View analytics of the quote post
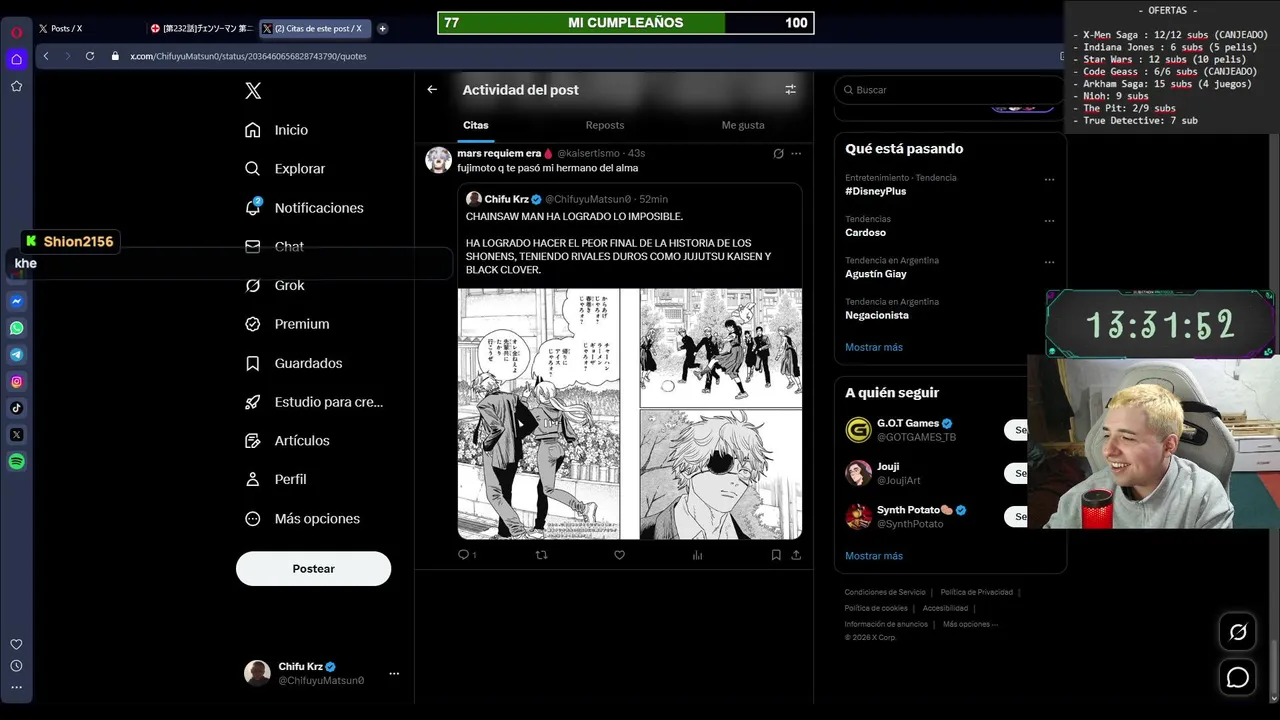Image resolution: width=1280 pixels, height=720 pixels. [x=697, y=555]
